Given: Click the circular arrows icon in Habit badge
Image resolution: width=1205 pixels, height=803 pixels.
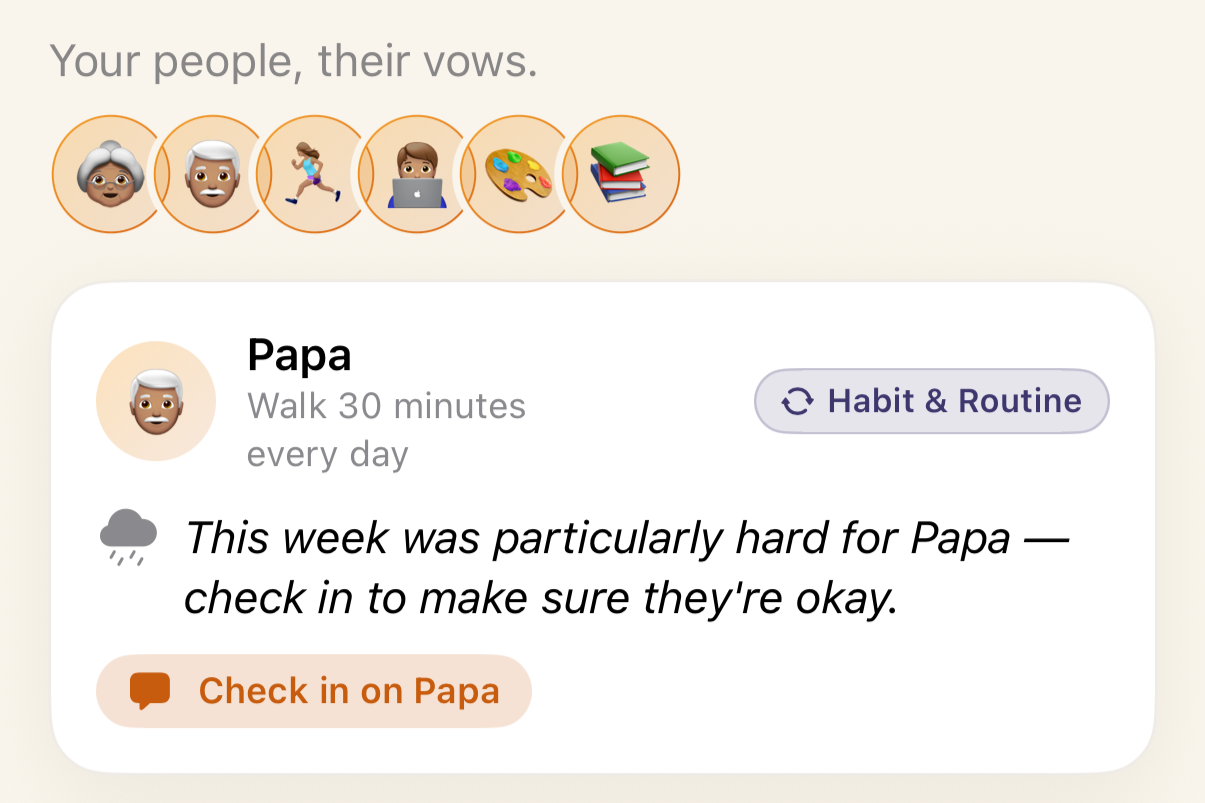Looking at the screenshot, I should coord(797,402).
